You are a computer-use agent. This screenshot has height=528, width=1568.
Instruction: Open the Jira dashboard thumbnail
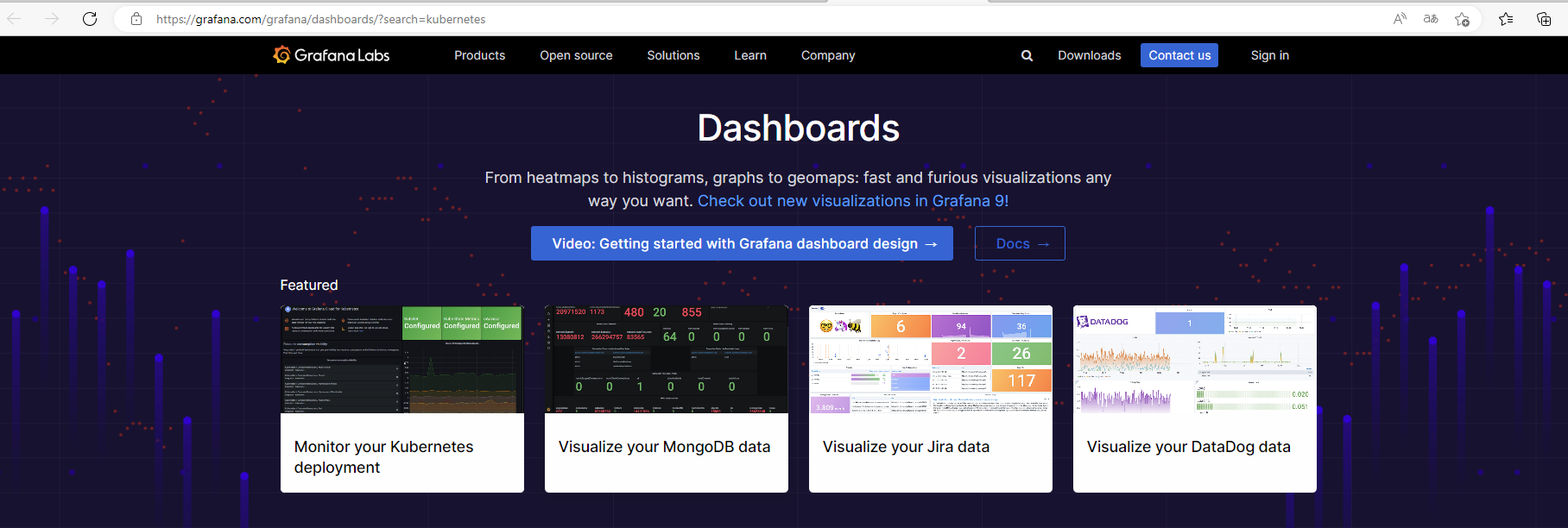point(931,359)
